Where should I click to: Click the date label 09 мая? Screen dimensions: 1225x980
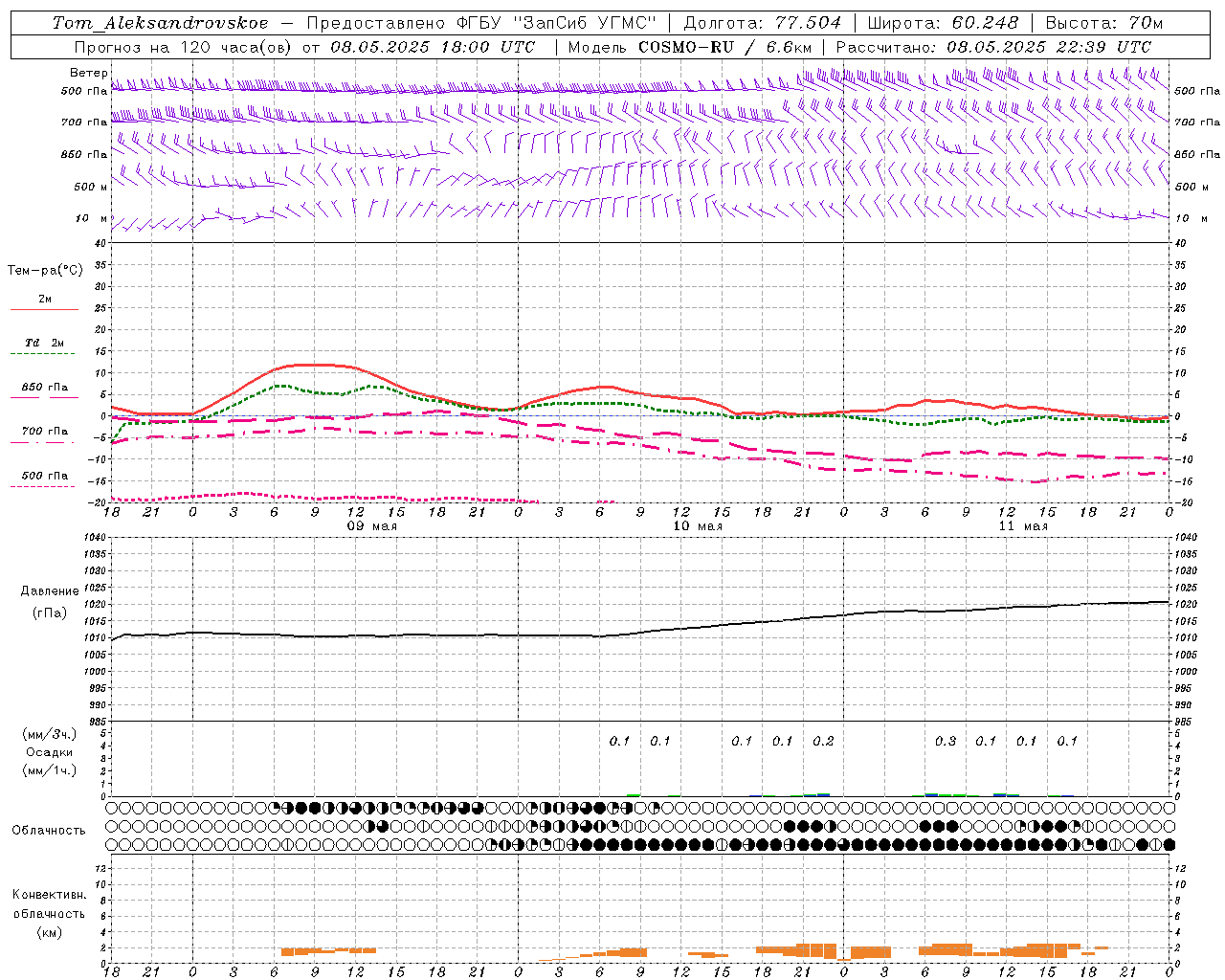coord(371,526)
